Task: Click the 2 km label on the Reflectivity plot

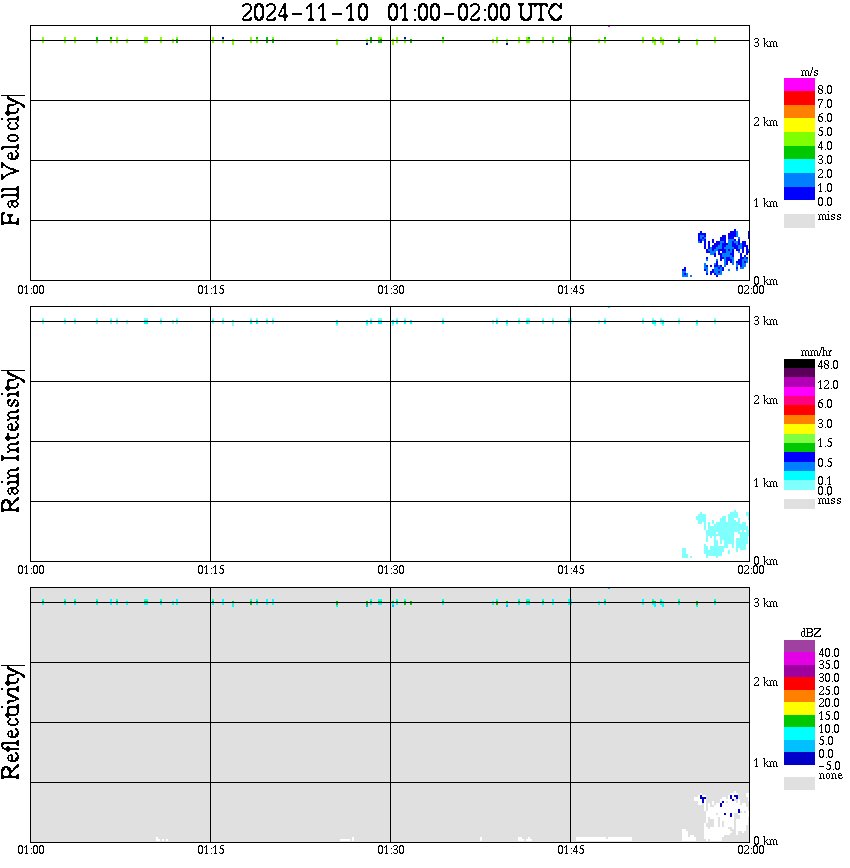Action: click(765, 681)
